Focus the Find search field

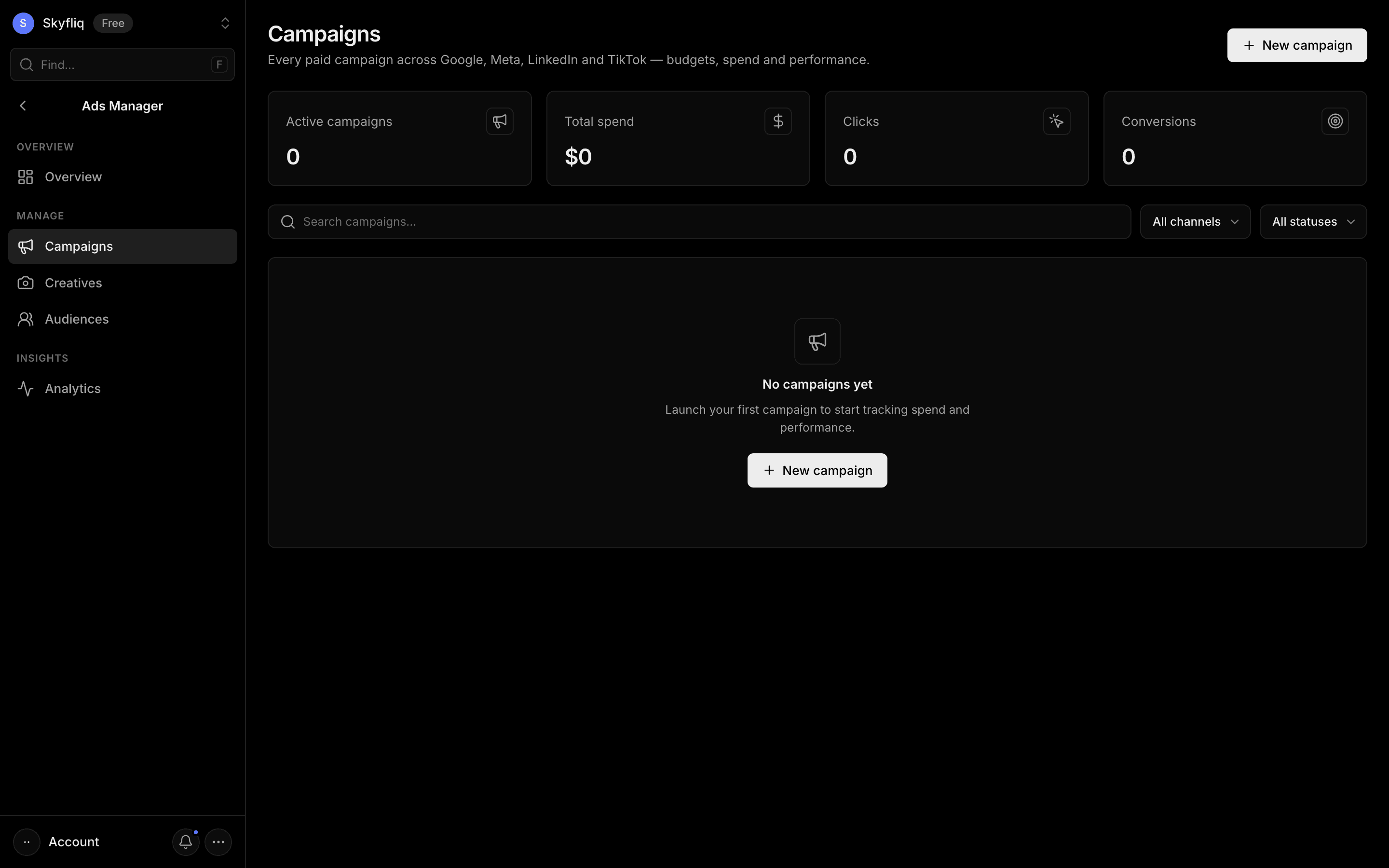pos(122,64)
